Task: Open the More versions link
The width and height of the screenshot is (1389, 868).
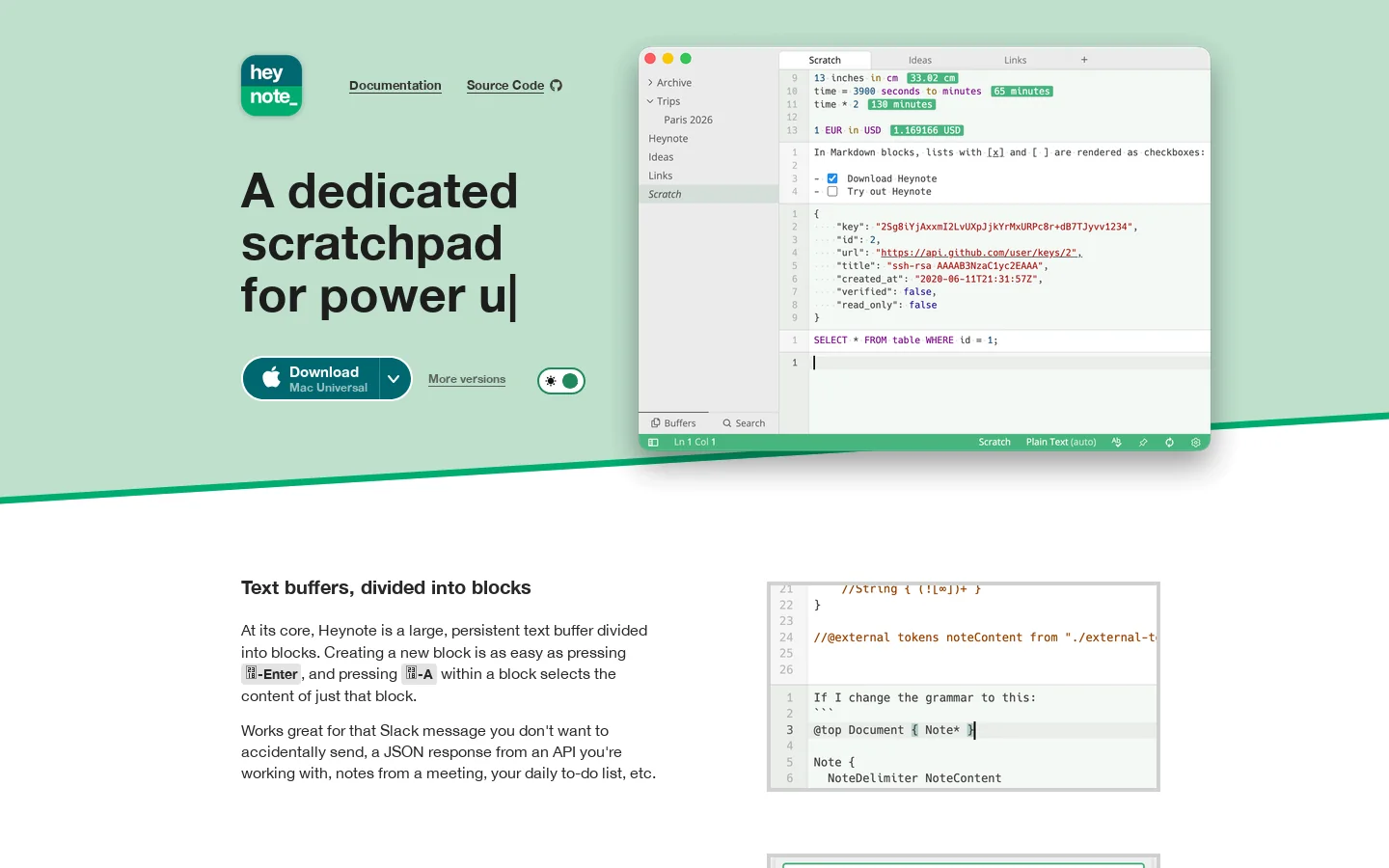Action: [467, 379]
